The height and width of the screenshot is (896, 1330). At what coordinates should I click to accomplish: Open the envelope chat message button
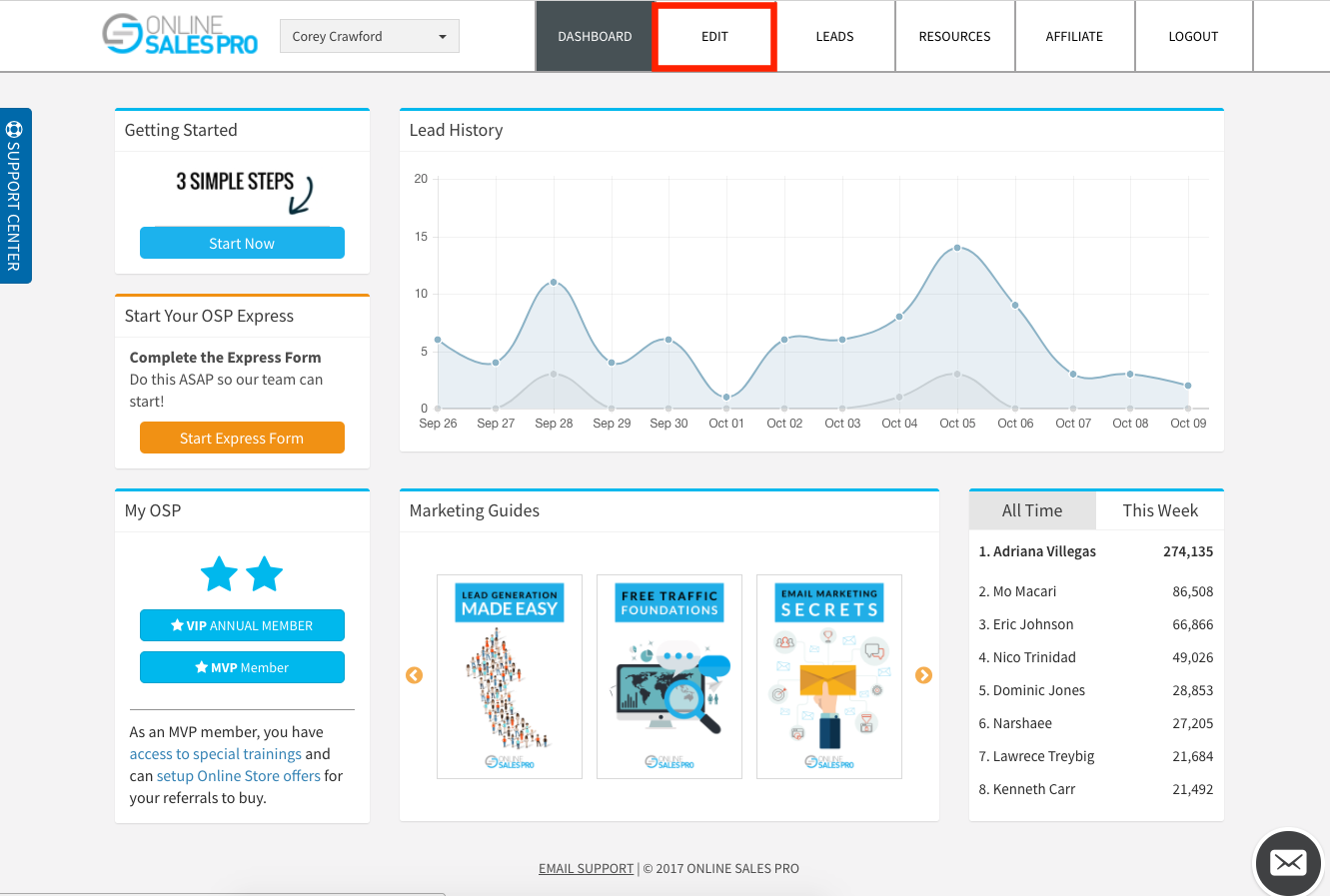1288,863
